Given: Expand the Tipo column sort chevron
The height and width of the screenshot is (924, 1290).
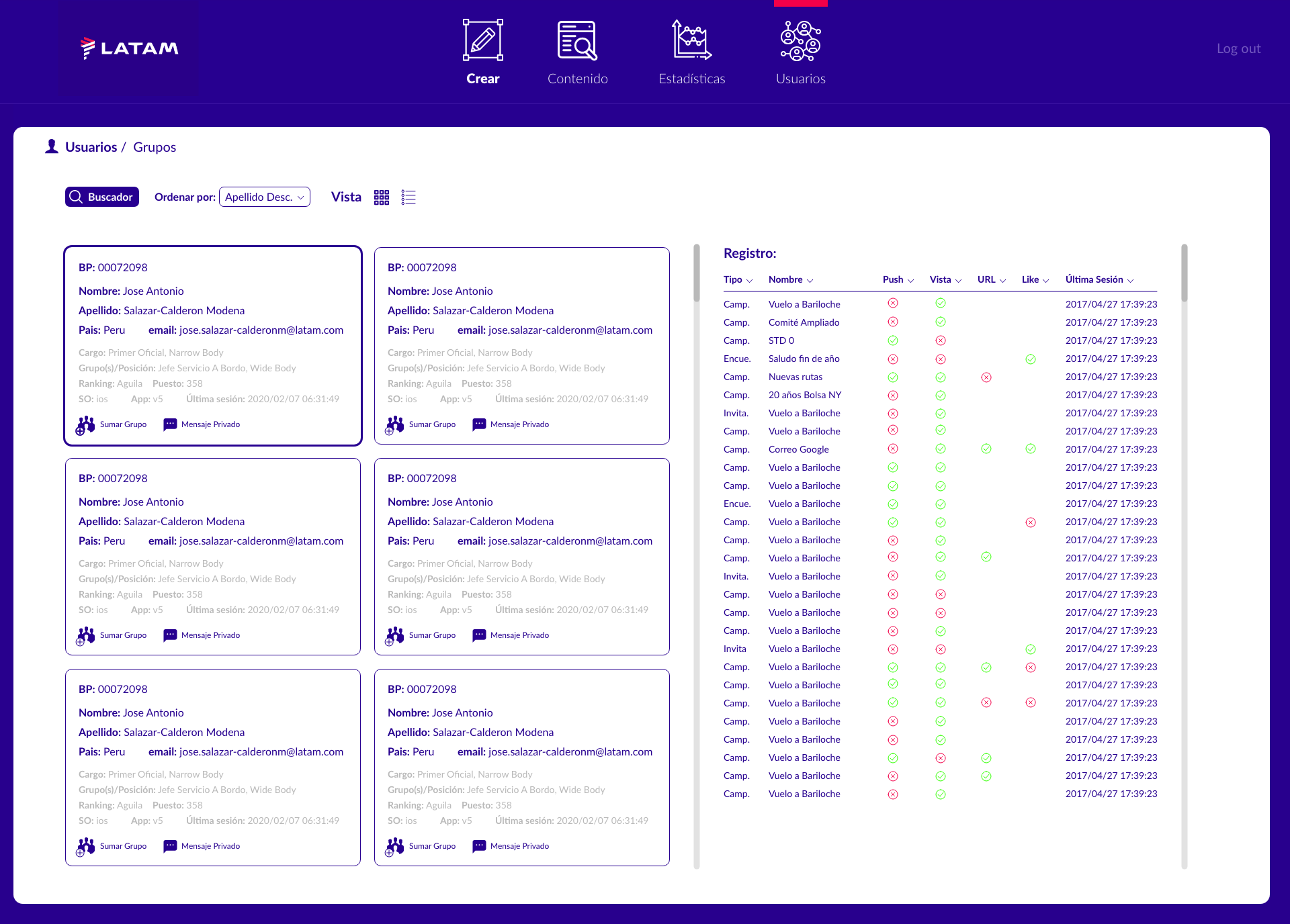Looking at the screenshot, I should pyautogui.click(x=750, y=281).
